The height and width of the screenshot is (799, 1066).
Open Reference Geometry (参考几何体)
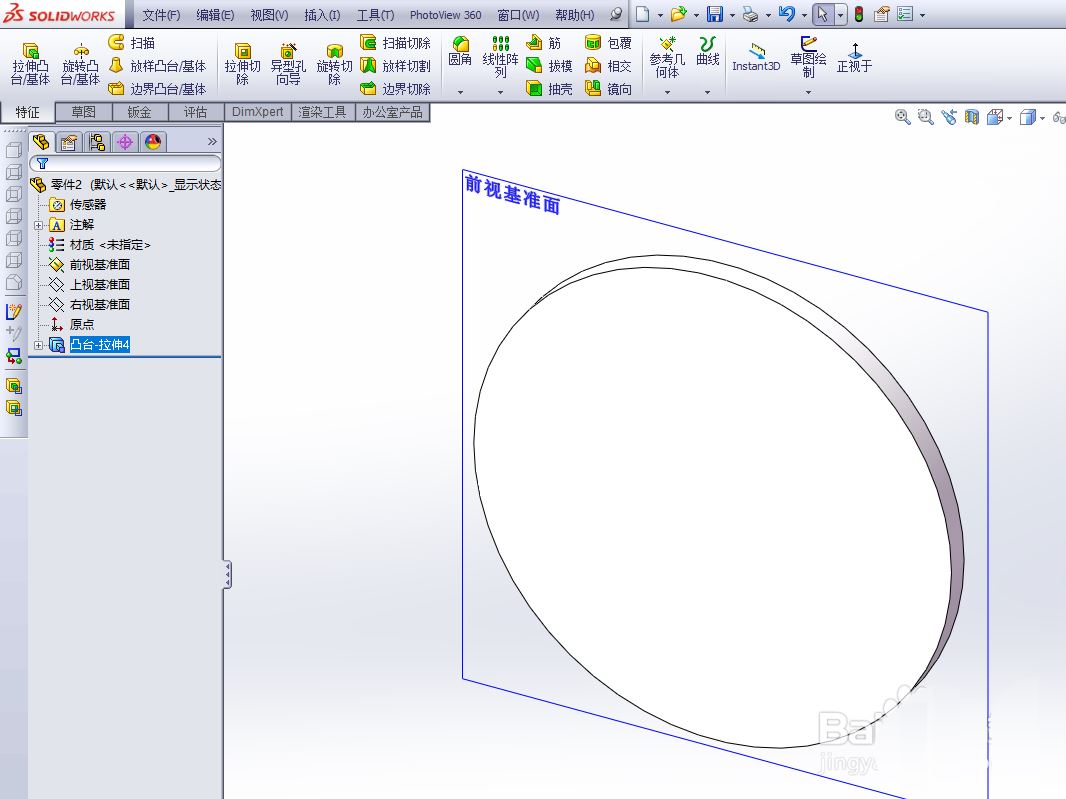pyautogui.click(x=667, y=57)
